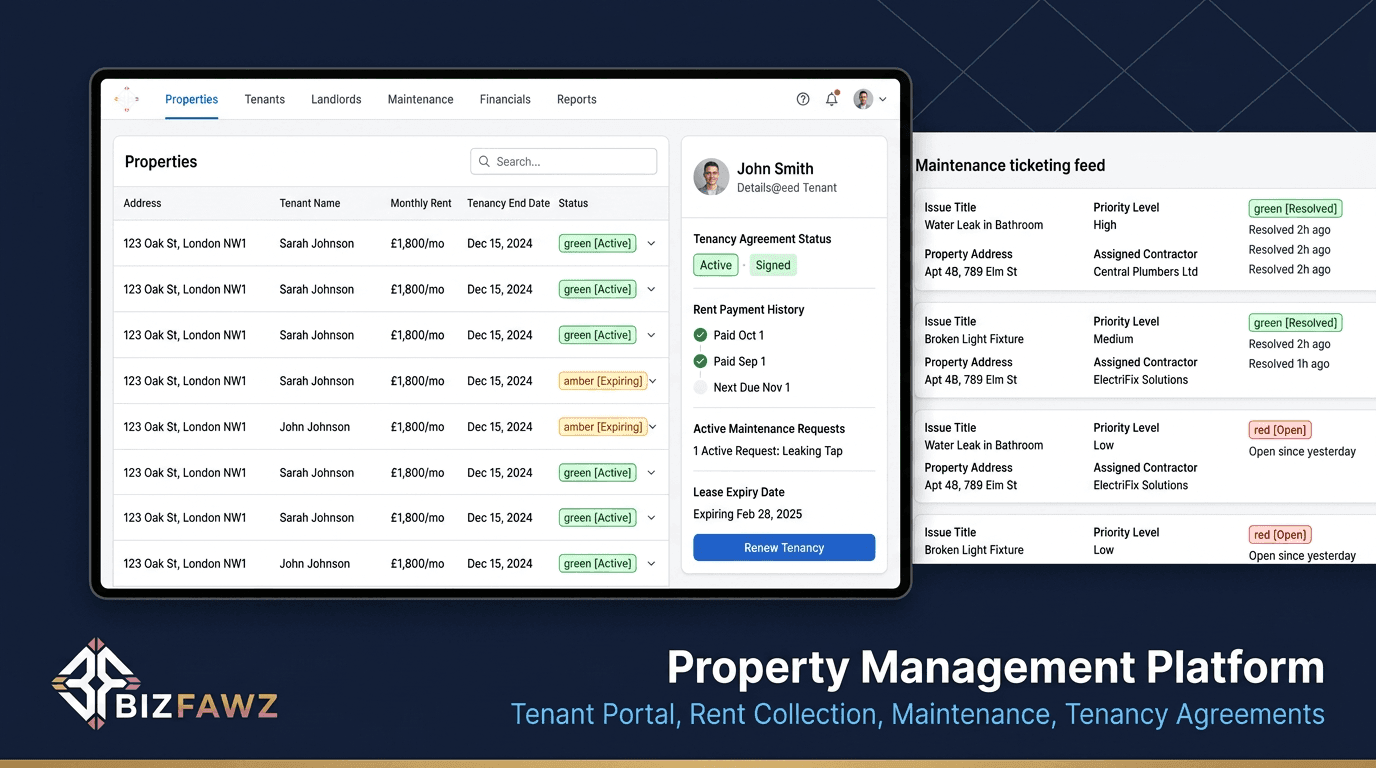Click the user avatar in top bar
Screen dimensions: 1376x768
(x=863, y=99)
